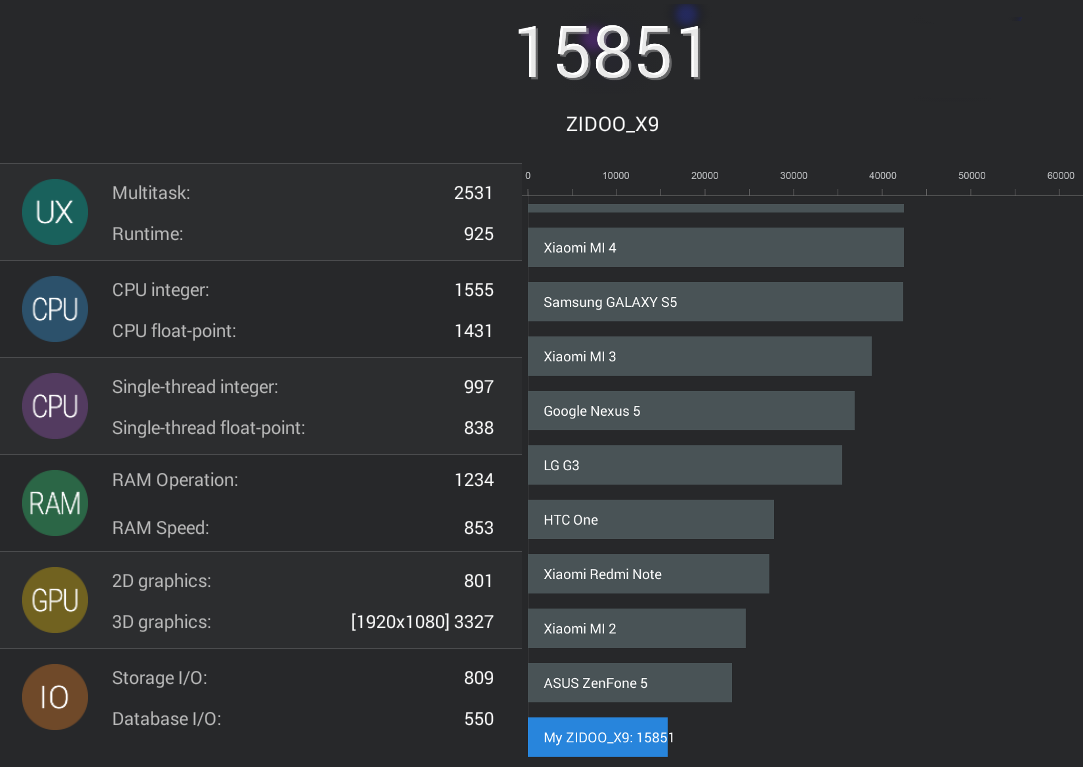Select the Multitask label

point(151,193)
